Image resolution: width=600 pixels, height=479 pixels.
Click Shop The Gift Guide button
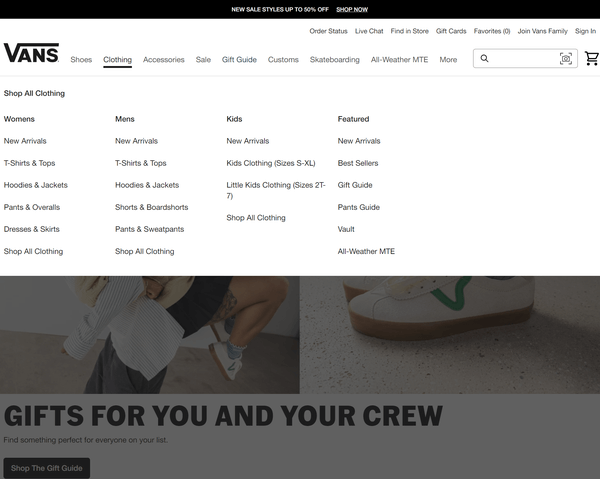click(x=47, y=468)
